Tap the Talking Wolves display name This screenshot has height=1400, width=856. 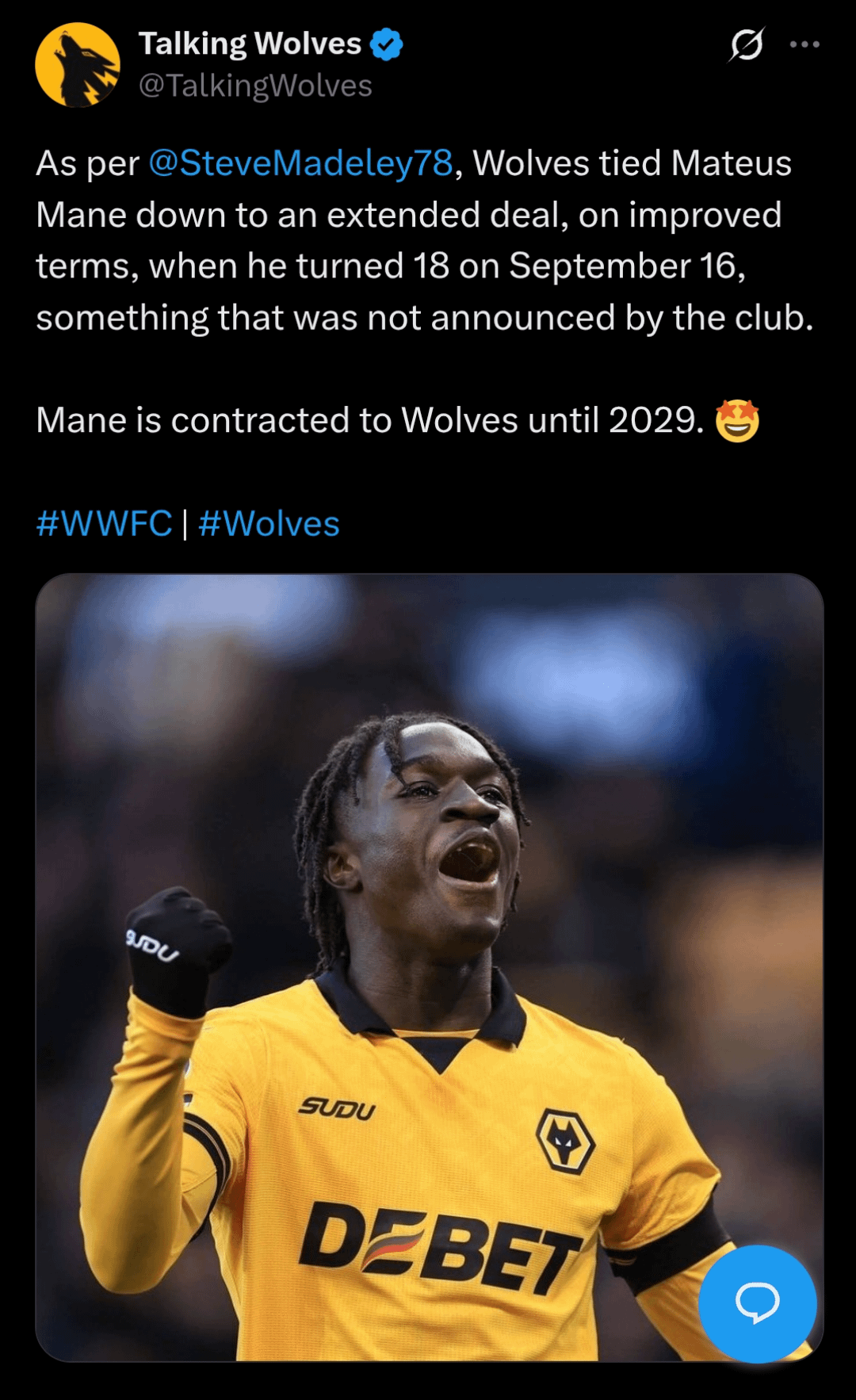click(250, 44)
